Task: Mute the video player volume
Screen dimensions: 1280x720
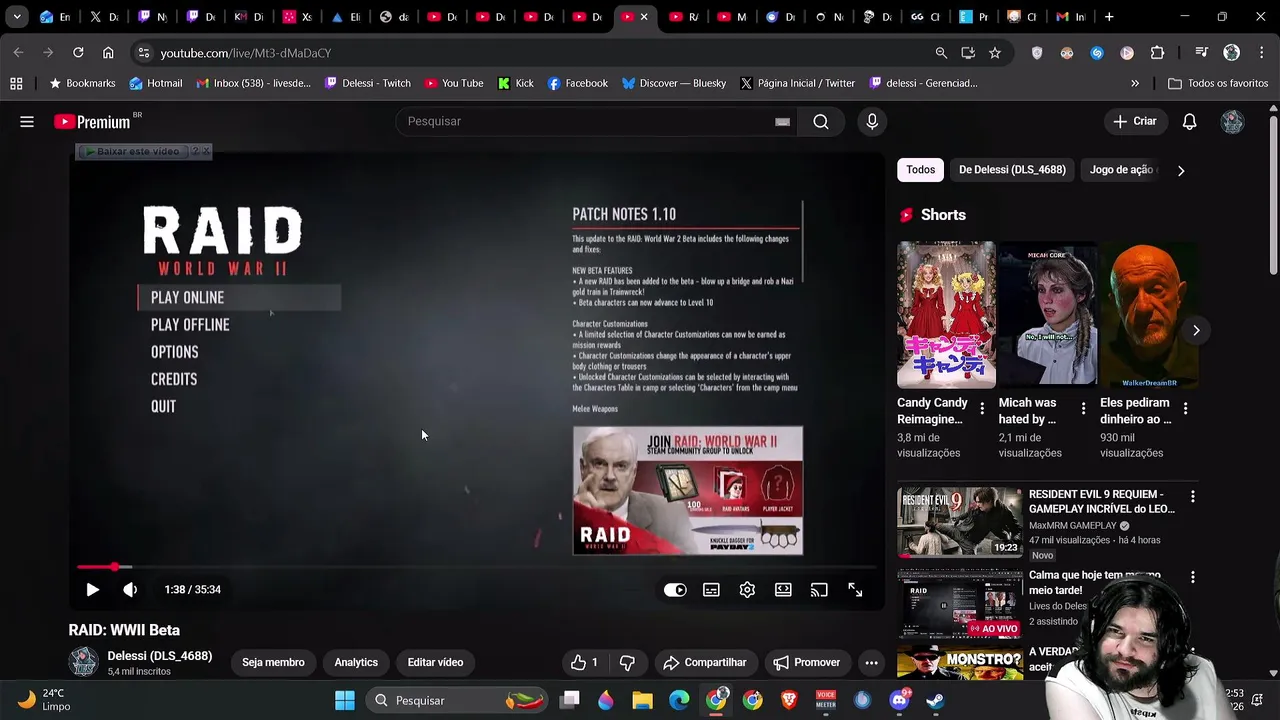Action: pos(130,590)
